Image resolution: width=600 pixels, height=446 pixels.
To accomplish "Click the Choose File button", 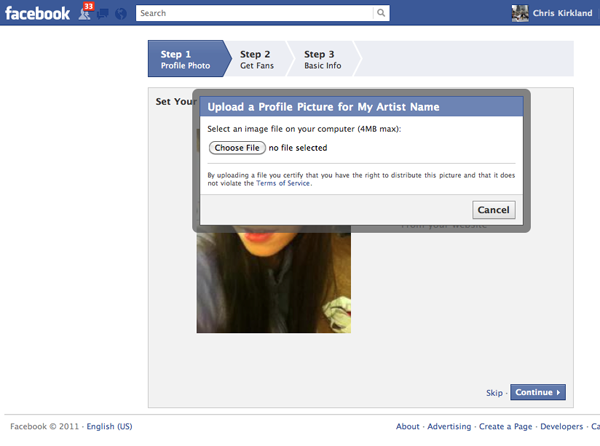I will click(237, 148).
